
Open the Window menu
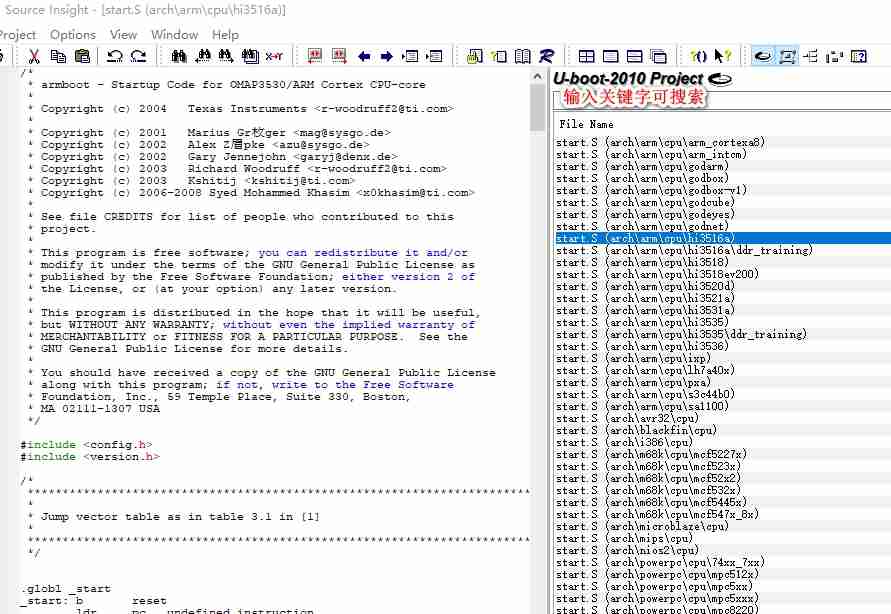(x=174, y=35)
